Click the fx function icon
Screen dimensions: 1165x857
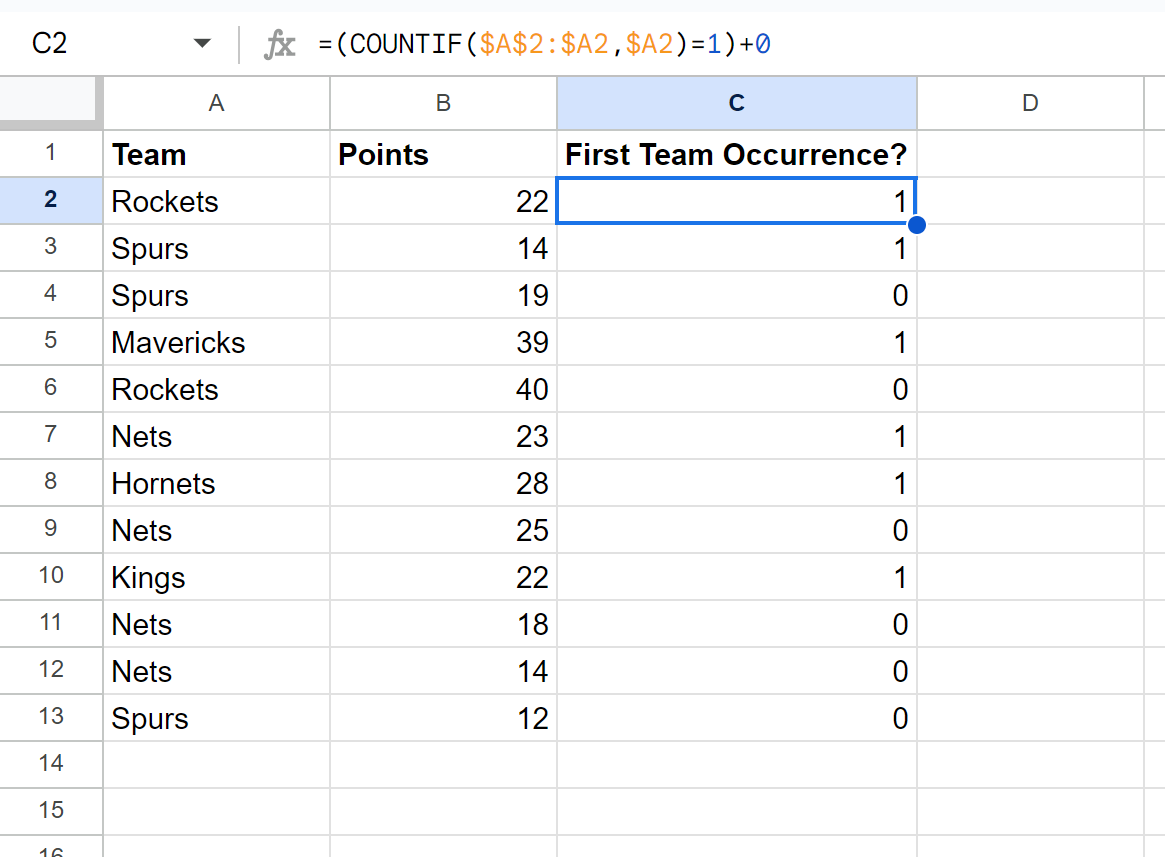(x=279, y=44)
